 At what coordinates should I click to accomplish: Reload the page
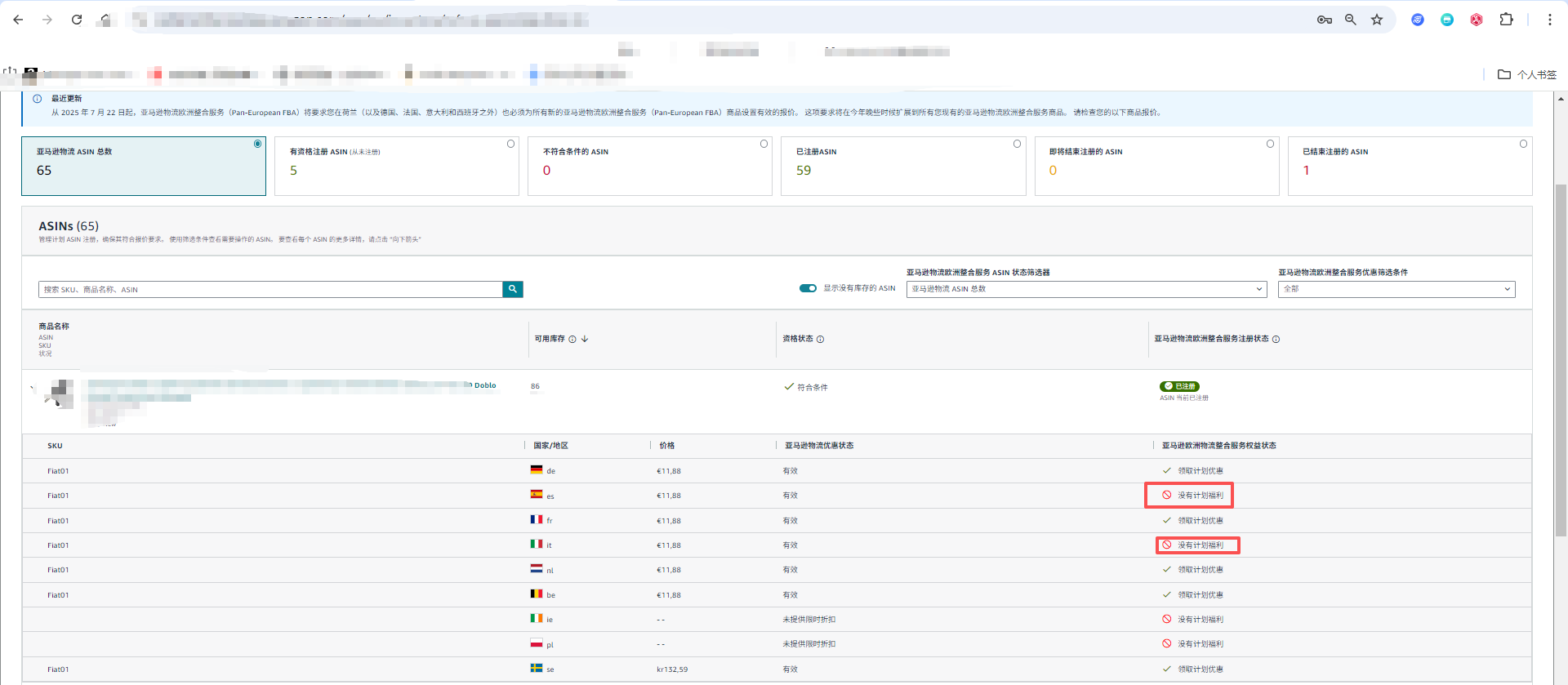[77, 20]
